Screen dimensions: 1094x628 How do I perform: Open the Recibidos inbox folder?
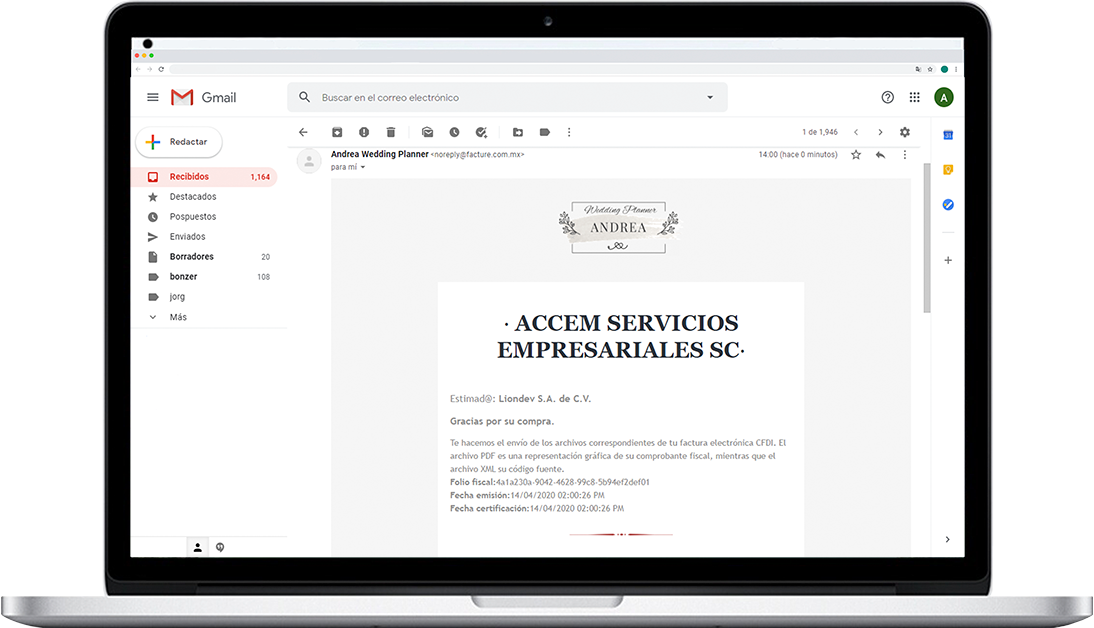189,177
